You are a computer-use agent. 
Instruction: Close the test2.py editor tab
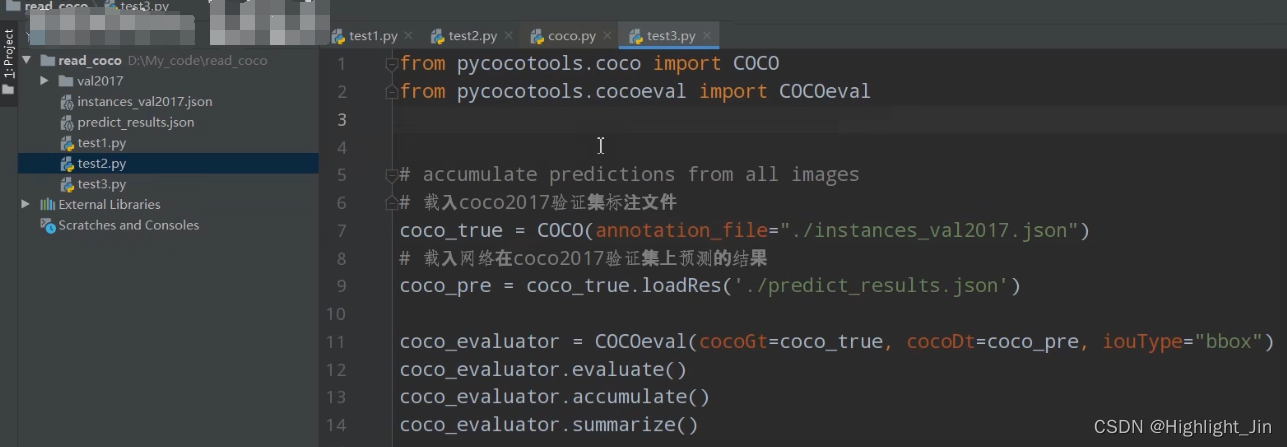coord(509,36)
